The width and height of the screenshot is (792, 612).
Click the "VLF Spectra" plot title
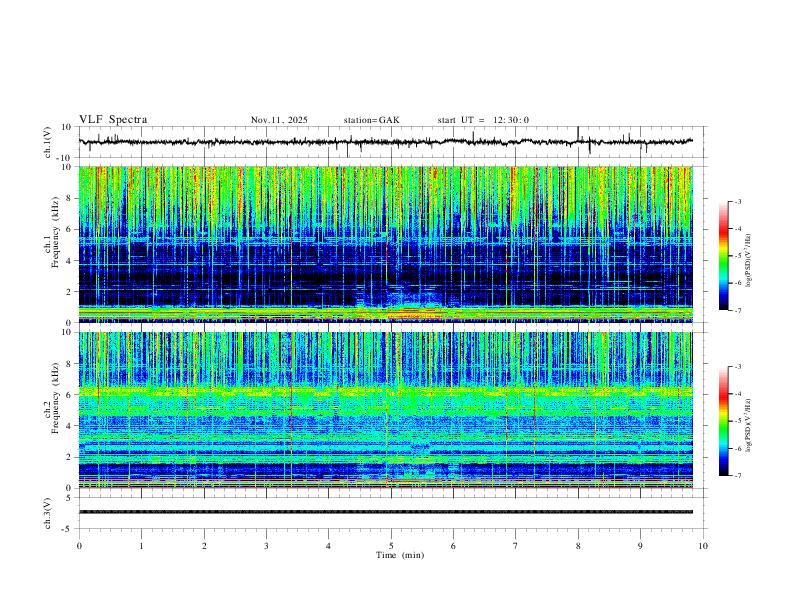click(x=113, y=119)
